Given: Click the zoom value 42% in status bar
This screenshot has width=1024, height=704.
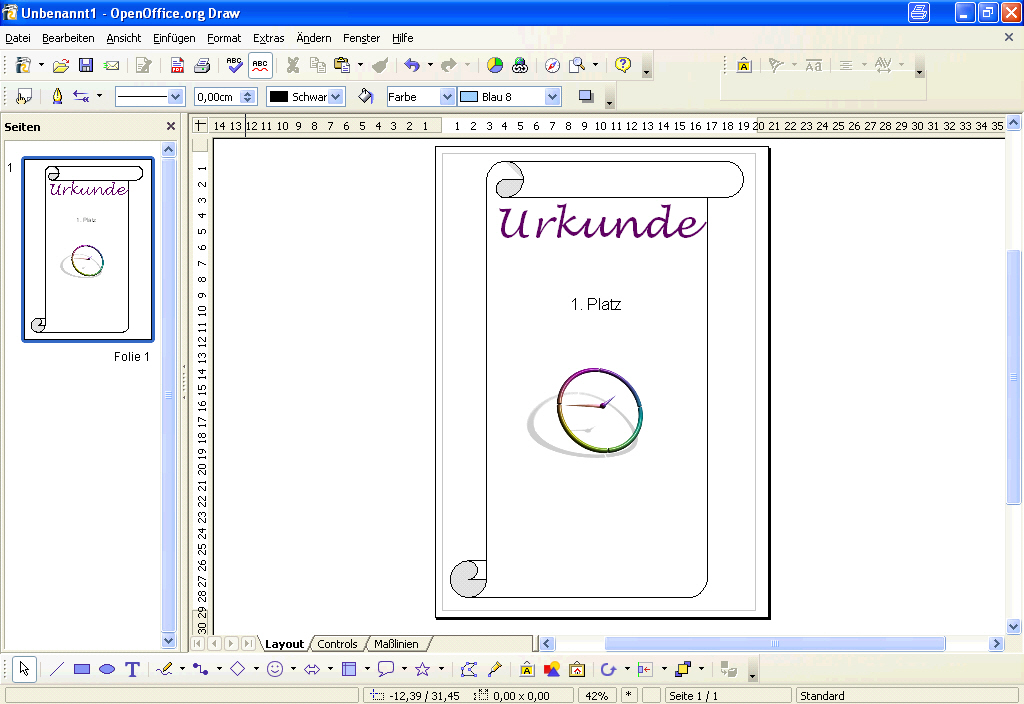Looking at the screenshot, I should coord(596,696).
